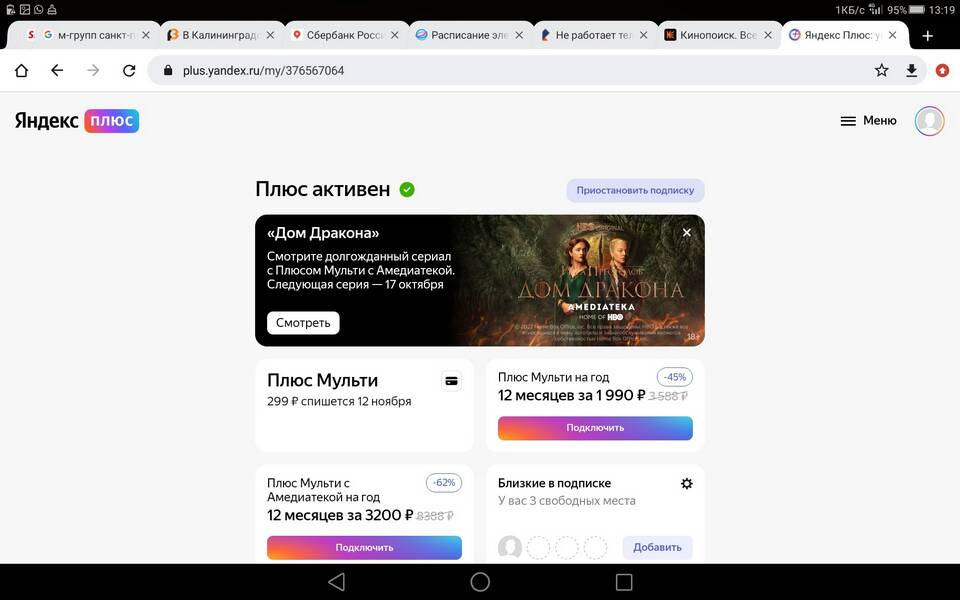Click the «Плюс активен» heading

point(323,189)
